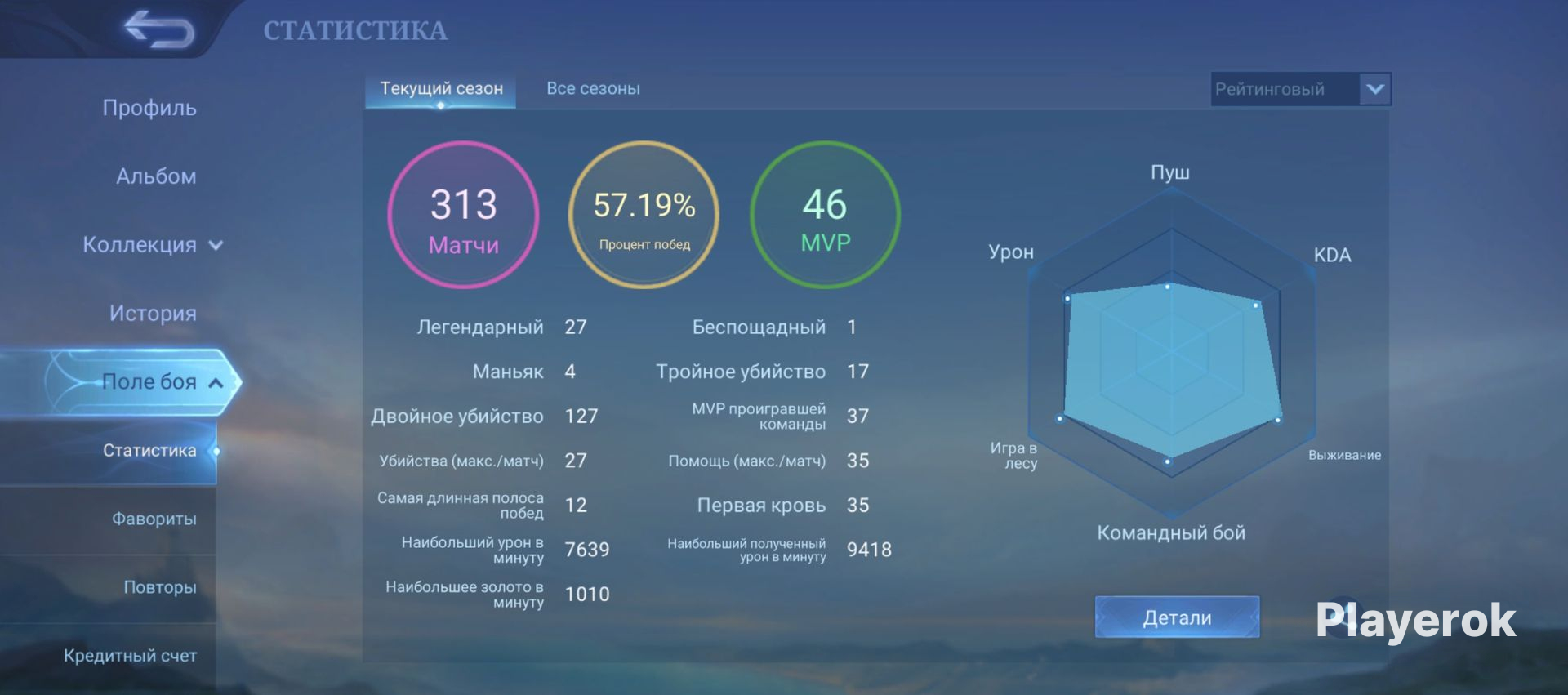Click the Детали button
This screenshot has height=695, width=1568.
(1177, 617)
